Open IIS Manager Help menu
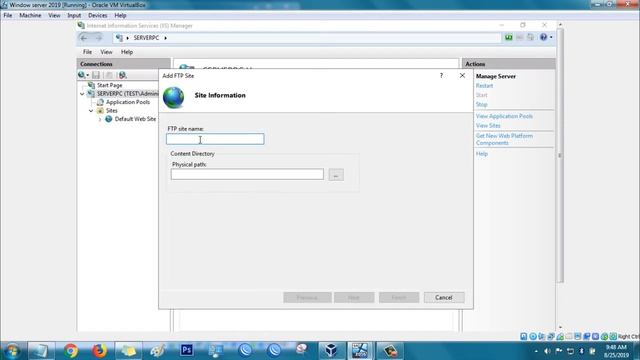Image resolution: width=640 pixels, height=360 pixels. (x=127, y=52)
